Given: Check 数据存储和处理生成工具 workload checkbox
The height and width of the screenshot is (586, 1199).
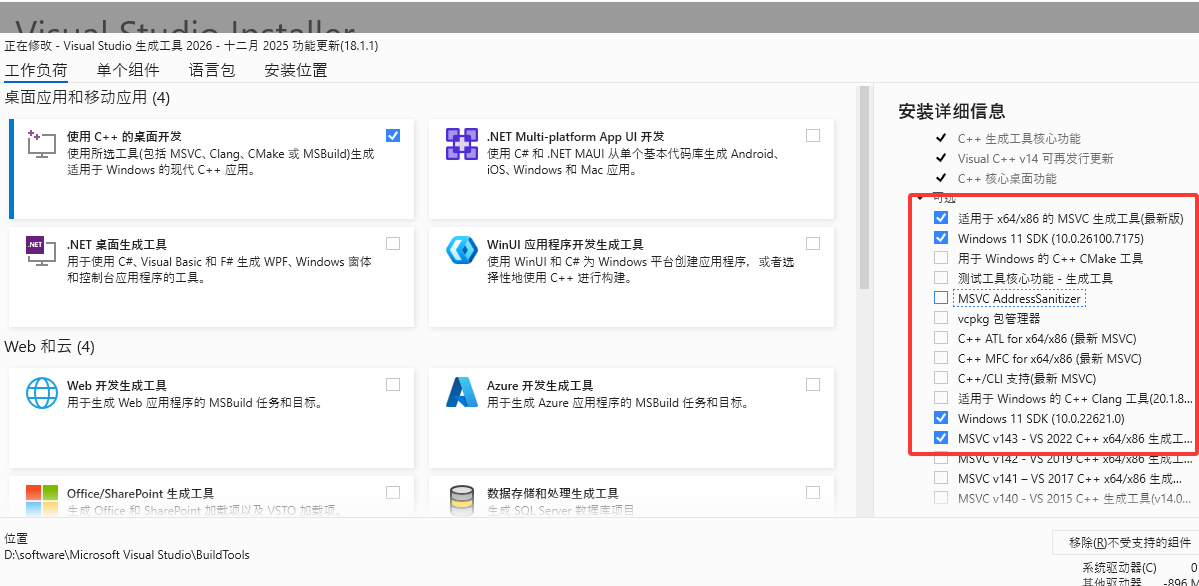Looking at the screenshot, I should (x=813, y=492).
